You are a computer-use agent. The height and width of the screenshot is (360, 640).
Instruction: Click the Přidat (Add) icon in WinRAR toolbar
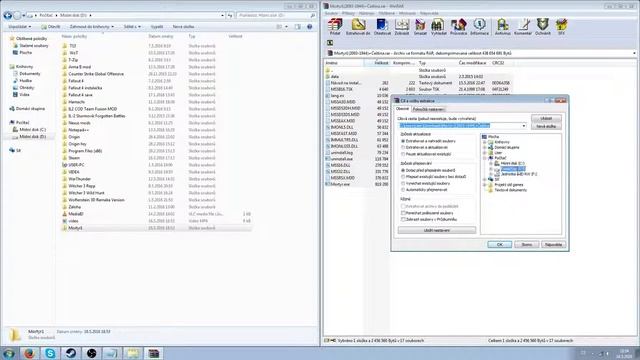tap(335, 27)
